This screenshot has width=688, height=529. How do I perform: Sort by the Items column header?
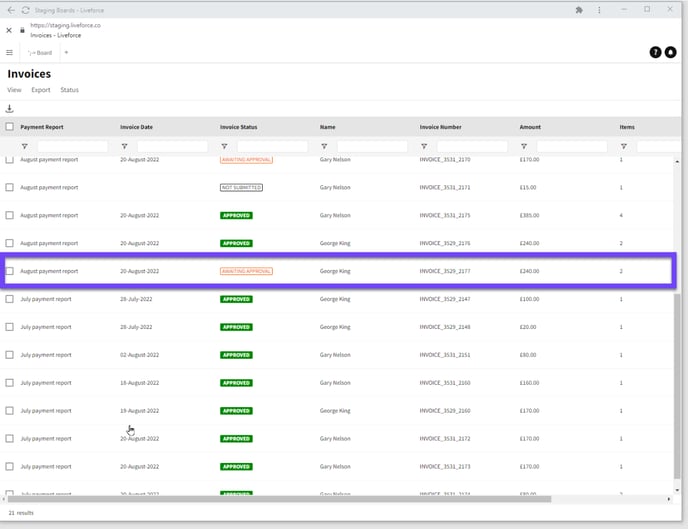click(627, 127)
